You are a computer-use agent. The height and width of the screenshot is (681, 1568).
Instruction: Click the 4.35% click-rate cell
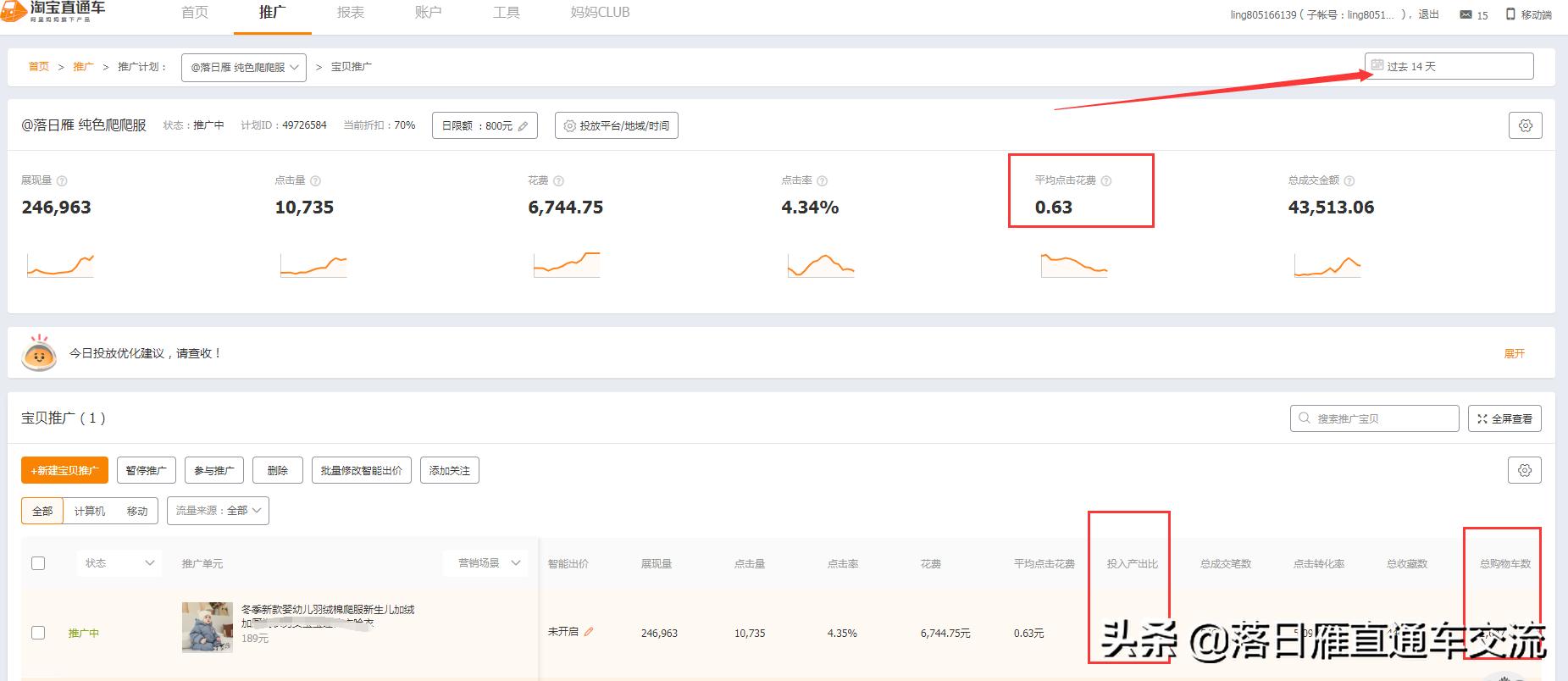(x=842, y=633)
